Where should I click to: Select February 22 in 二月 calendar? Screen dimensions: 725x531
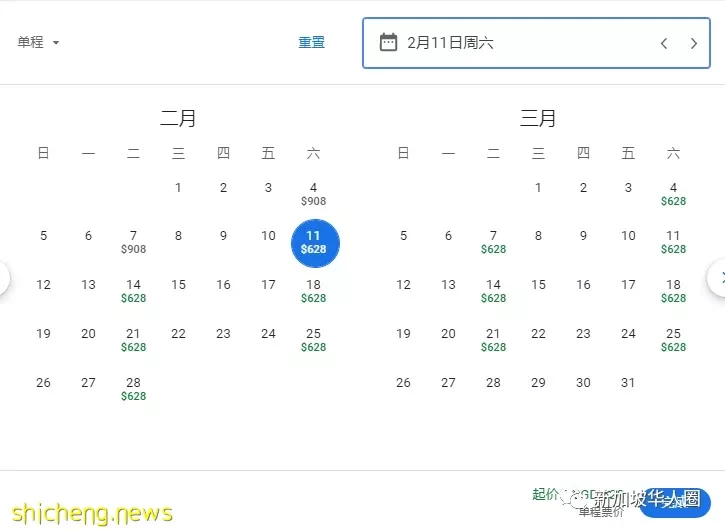click(x=178, y=334)
